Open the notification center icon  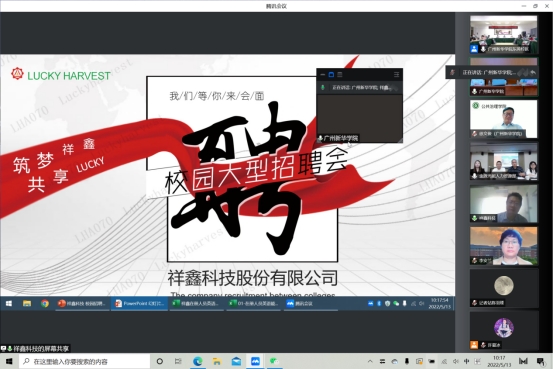pyautogui.click(x=540, y=361)
